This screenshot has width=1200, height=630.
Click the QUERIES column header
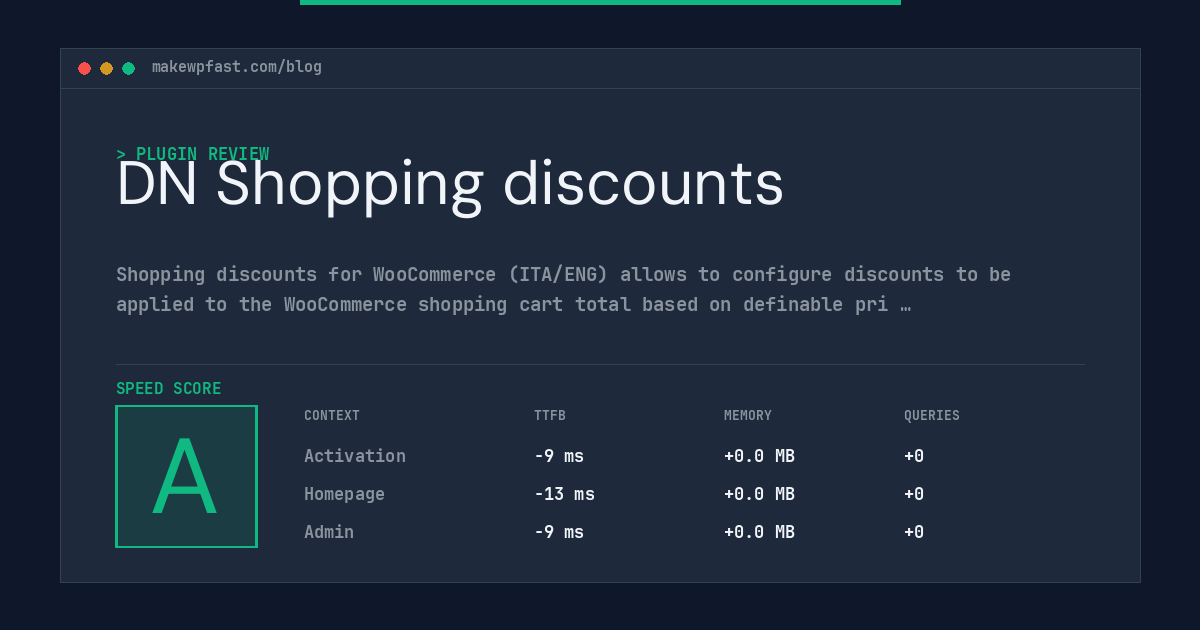point(932,415)
